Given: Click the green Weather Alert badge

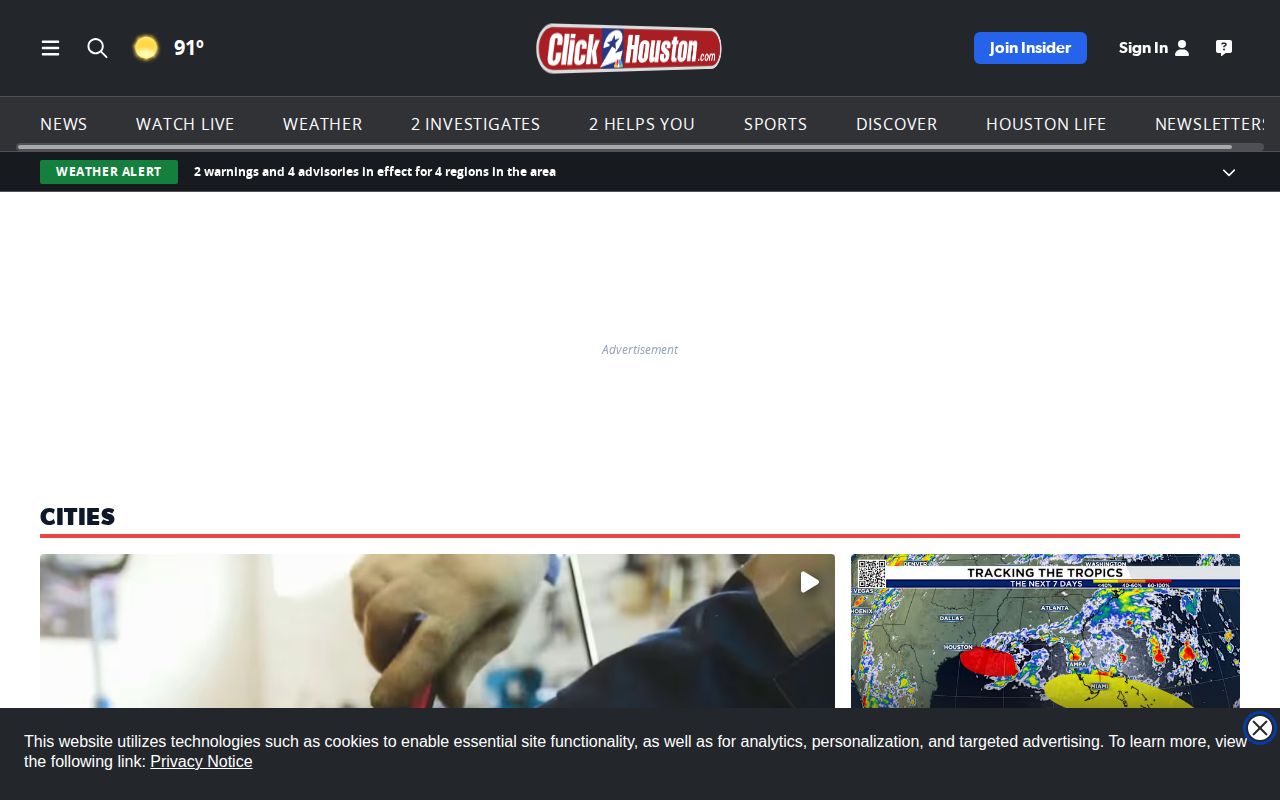Looking at the screenshot, I should 109,172.
